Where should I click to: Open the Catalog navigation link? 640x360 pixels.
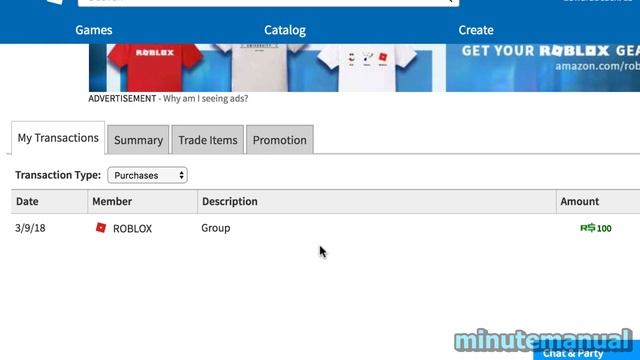tap(284, 30)
